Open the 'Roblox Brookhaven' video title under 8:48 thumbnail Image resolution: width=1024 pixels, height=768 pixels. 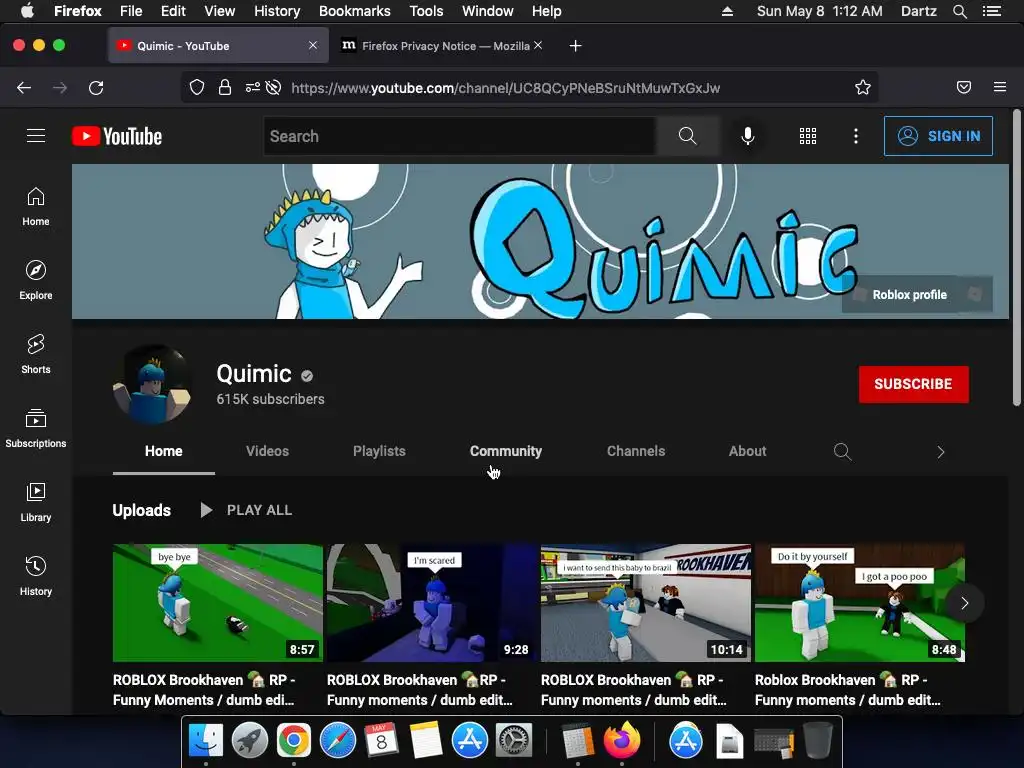click(848, 690)
